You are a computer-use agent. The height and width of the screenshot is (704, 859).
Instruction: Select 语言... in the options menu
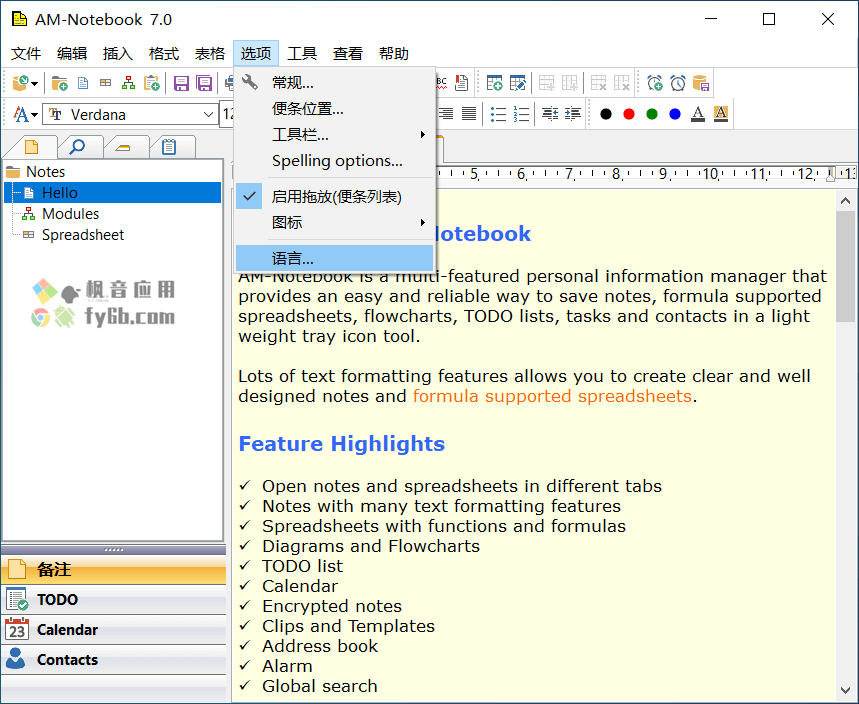(335, 258)
